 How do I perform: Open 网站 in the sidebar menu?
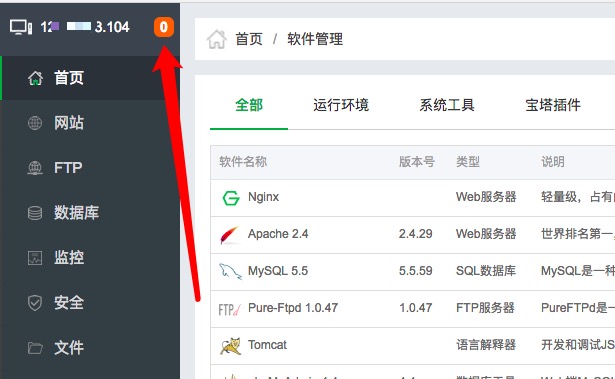[69, 123]
